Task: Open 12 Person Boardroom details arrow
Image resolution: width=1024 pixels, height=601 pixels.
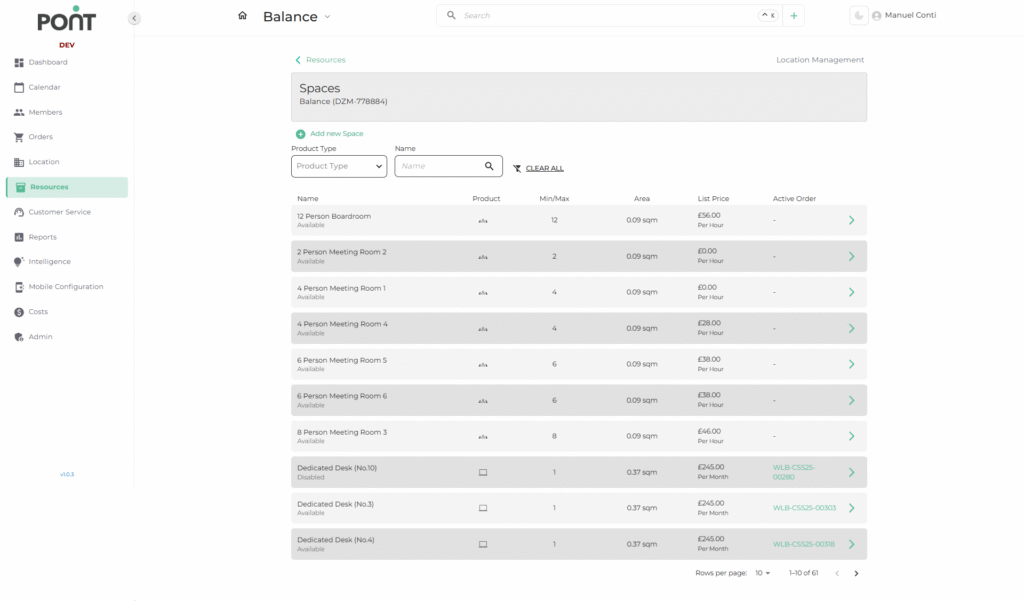Action: 851,220
